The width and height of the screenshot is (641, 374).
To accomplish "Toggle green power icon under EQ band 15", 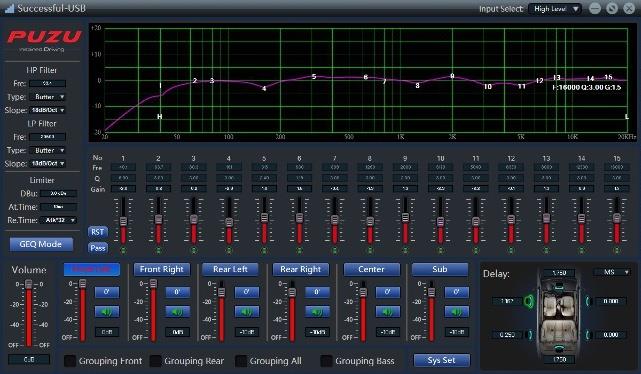I will pos(617,250).
